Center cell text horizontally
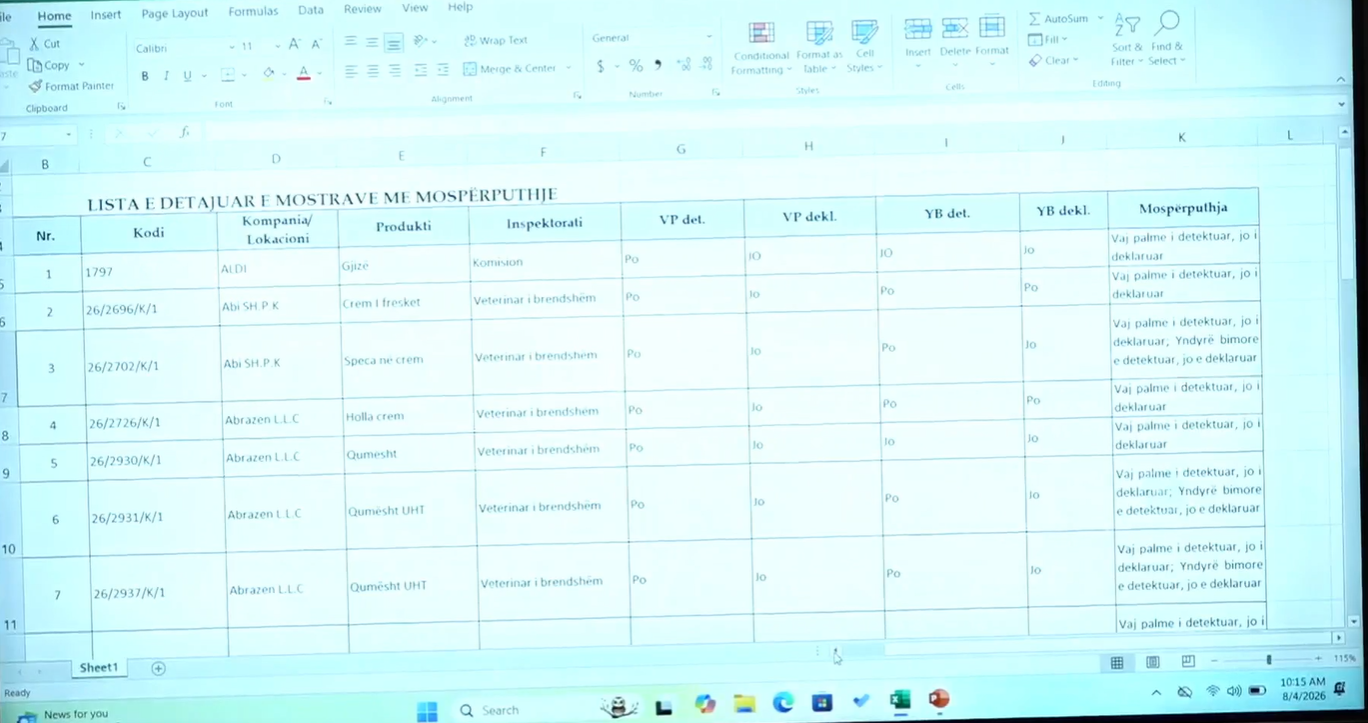Screen dimensions: 1368x723 click(373, 71)
